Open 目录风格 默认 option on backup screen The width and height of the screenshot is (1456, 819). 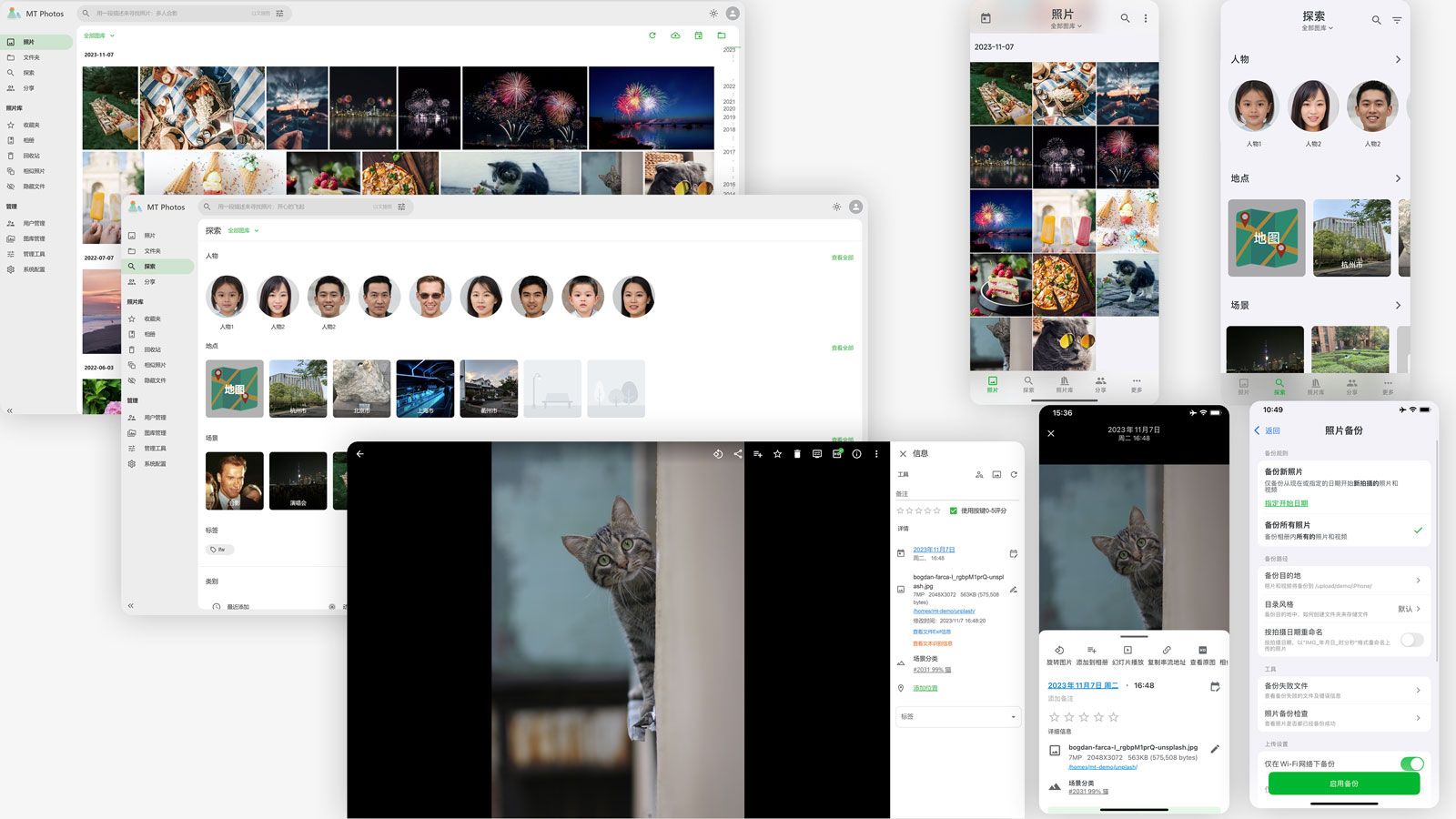point(1342,608)
